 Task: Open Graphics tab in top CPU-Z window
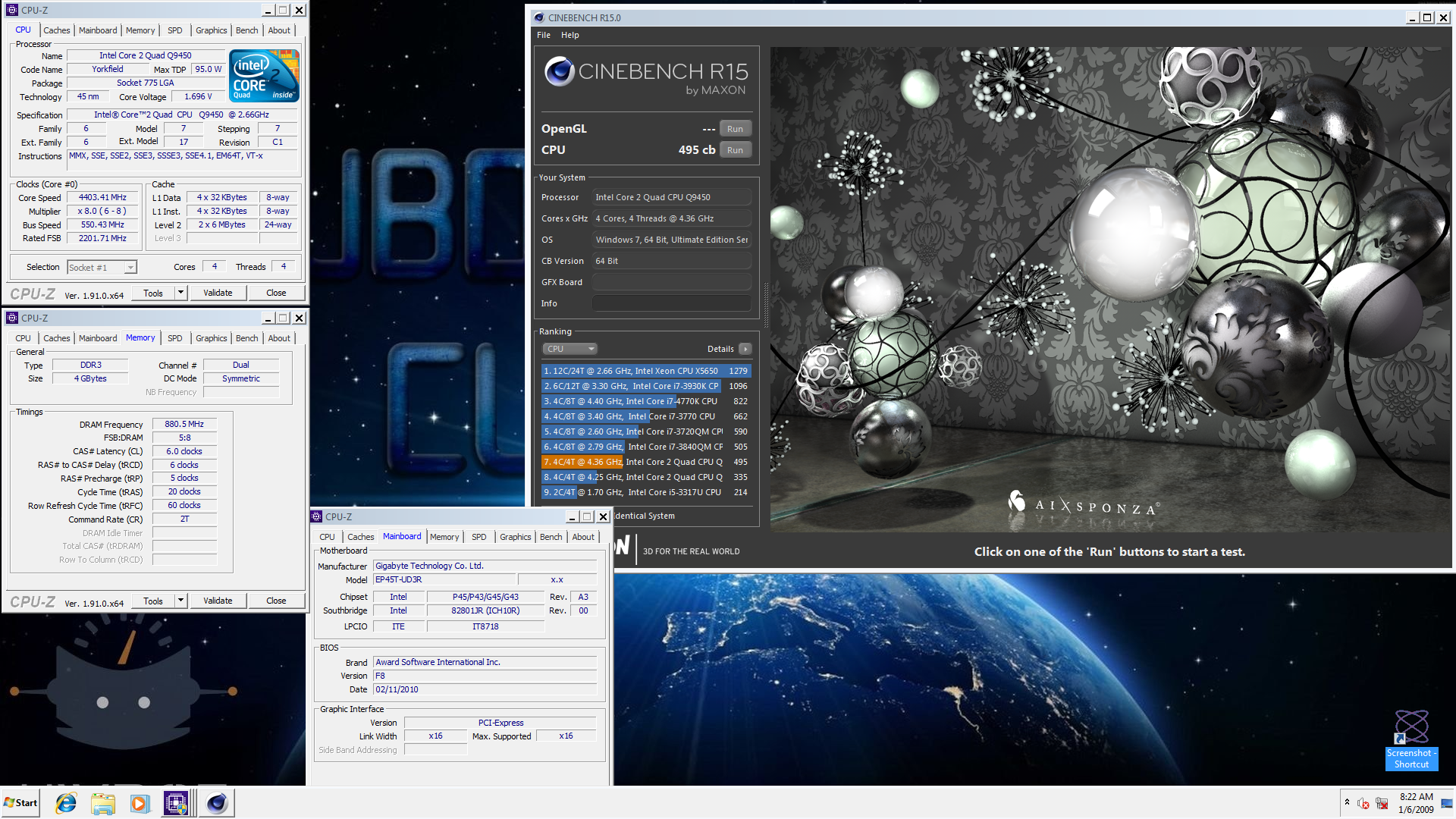[212, 30]
